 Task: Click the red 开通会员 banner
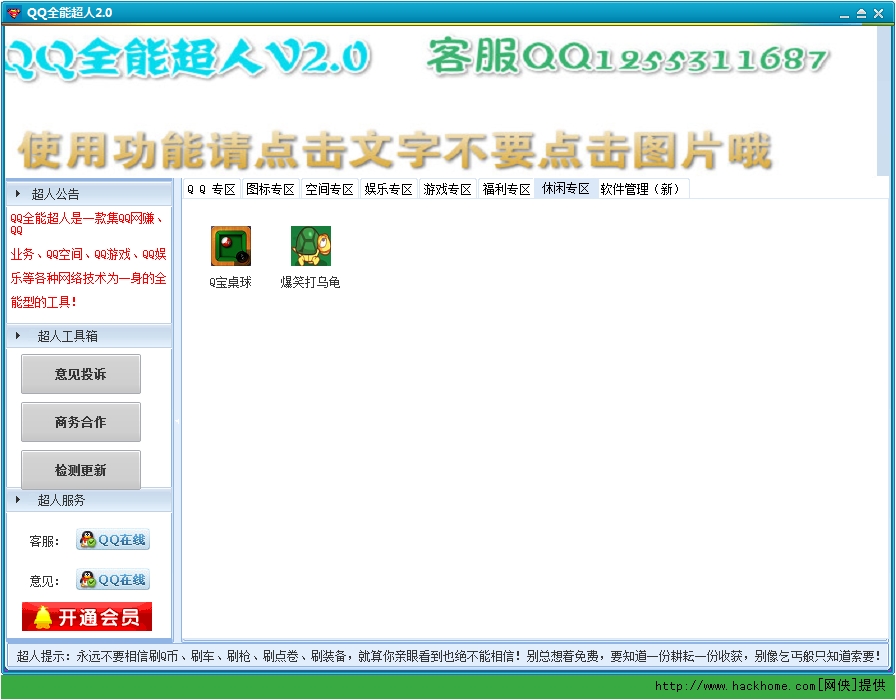click(87, 617)
